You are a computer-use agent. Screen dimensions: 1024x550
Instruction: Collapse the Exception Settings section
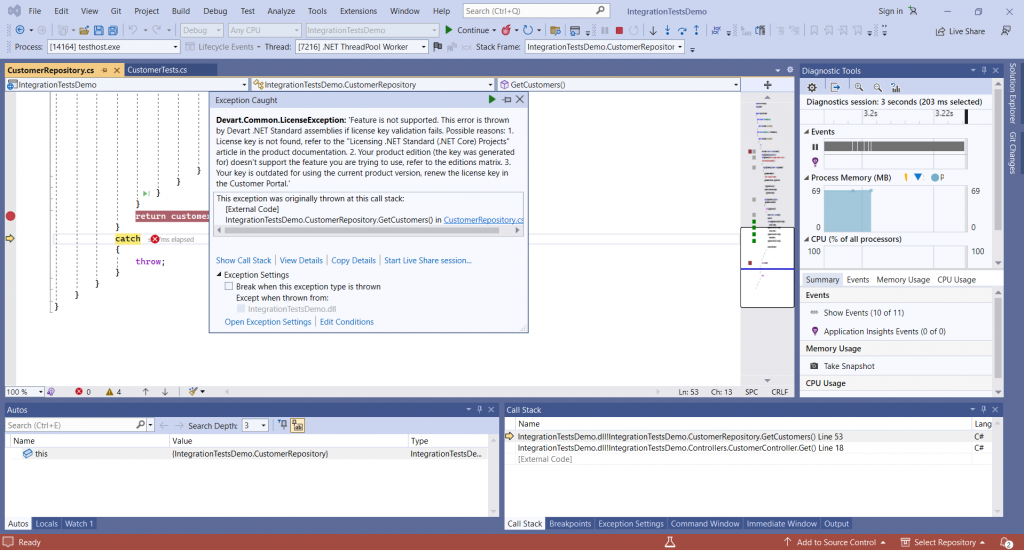point(219,274)
